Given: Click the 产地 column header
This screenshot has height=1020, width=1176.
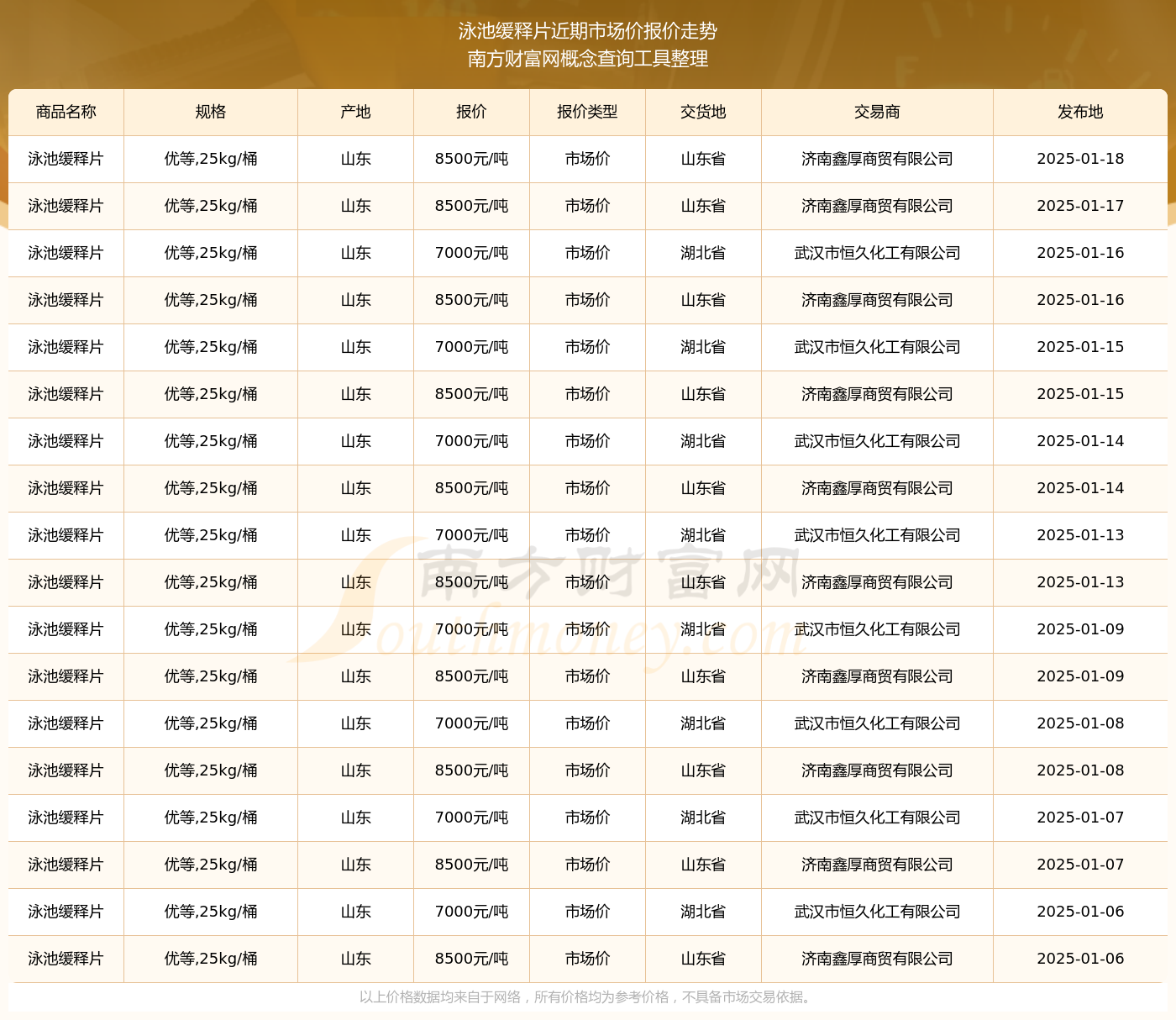Looking at the screenshot, I should coord(356,112).
